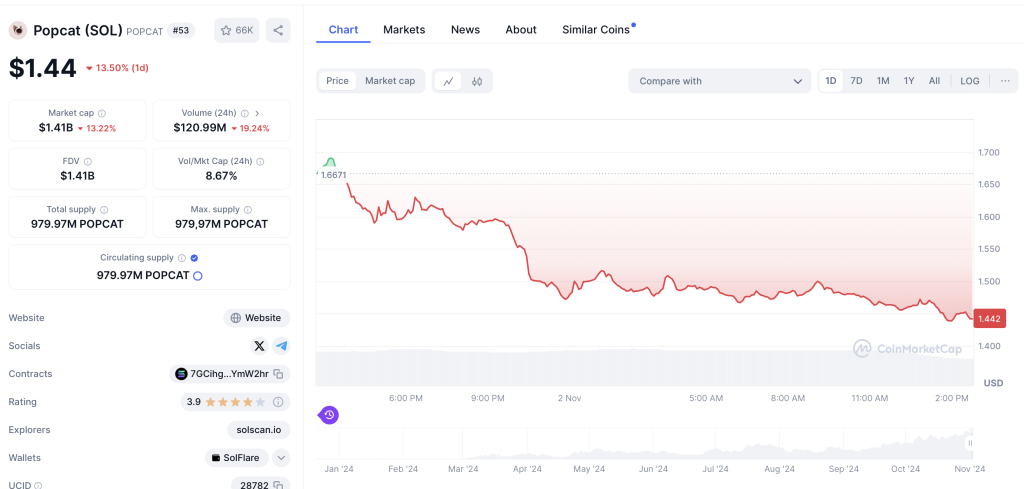Viewport: 1024px width, 489px height.
Task: Select the line chart type icon
Action: coord(448,81)
